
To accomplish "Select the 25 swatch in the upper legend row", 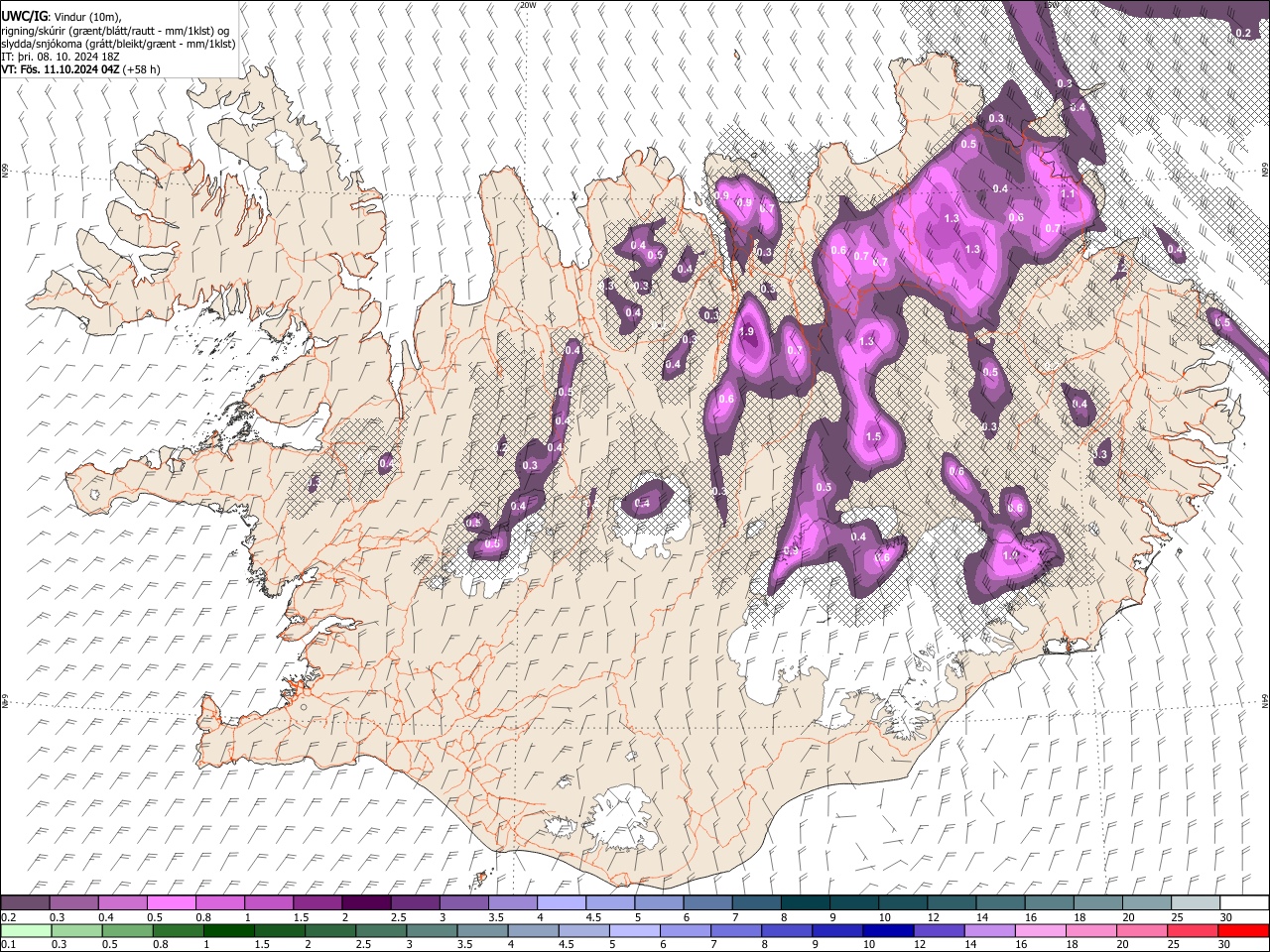I will [1196, 903].
